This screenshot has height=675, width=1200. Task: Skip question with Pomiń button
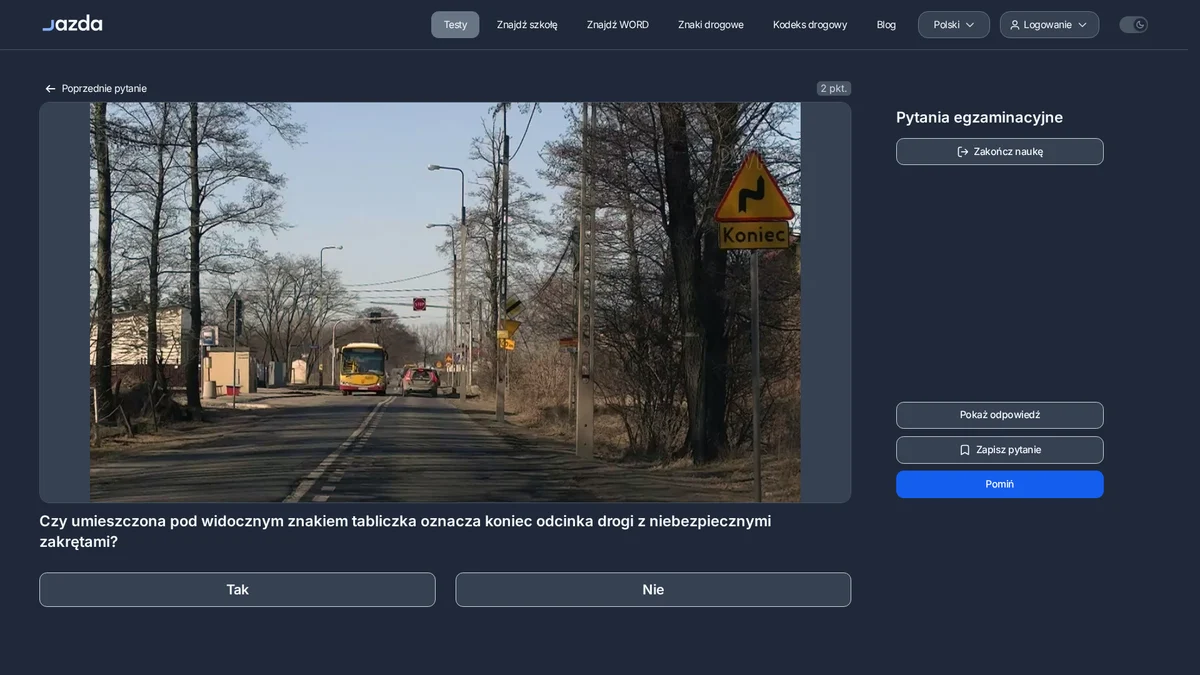(x=1000, y=484)
